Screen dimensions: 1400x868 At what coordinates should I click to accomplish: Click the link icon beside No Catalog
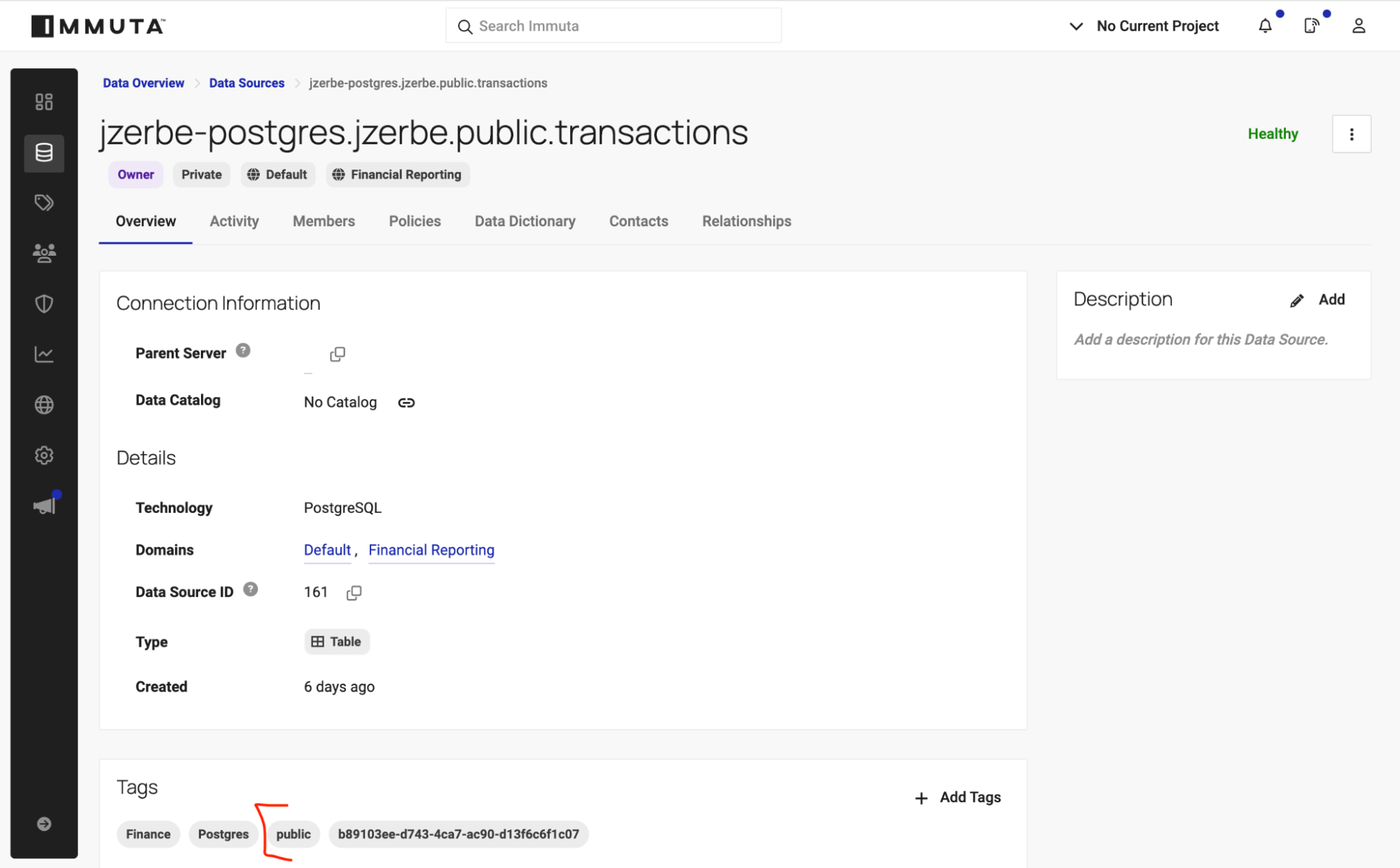pyautogui.click(x=406, y=402)
